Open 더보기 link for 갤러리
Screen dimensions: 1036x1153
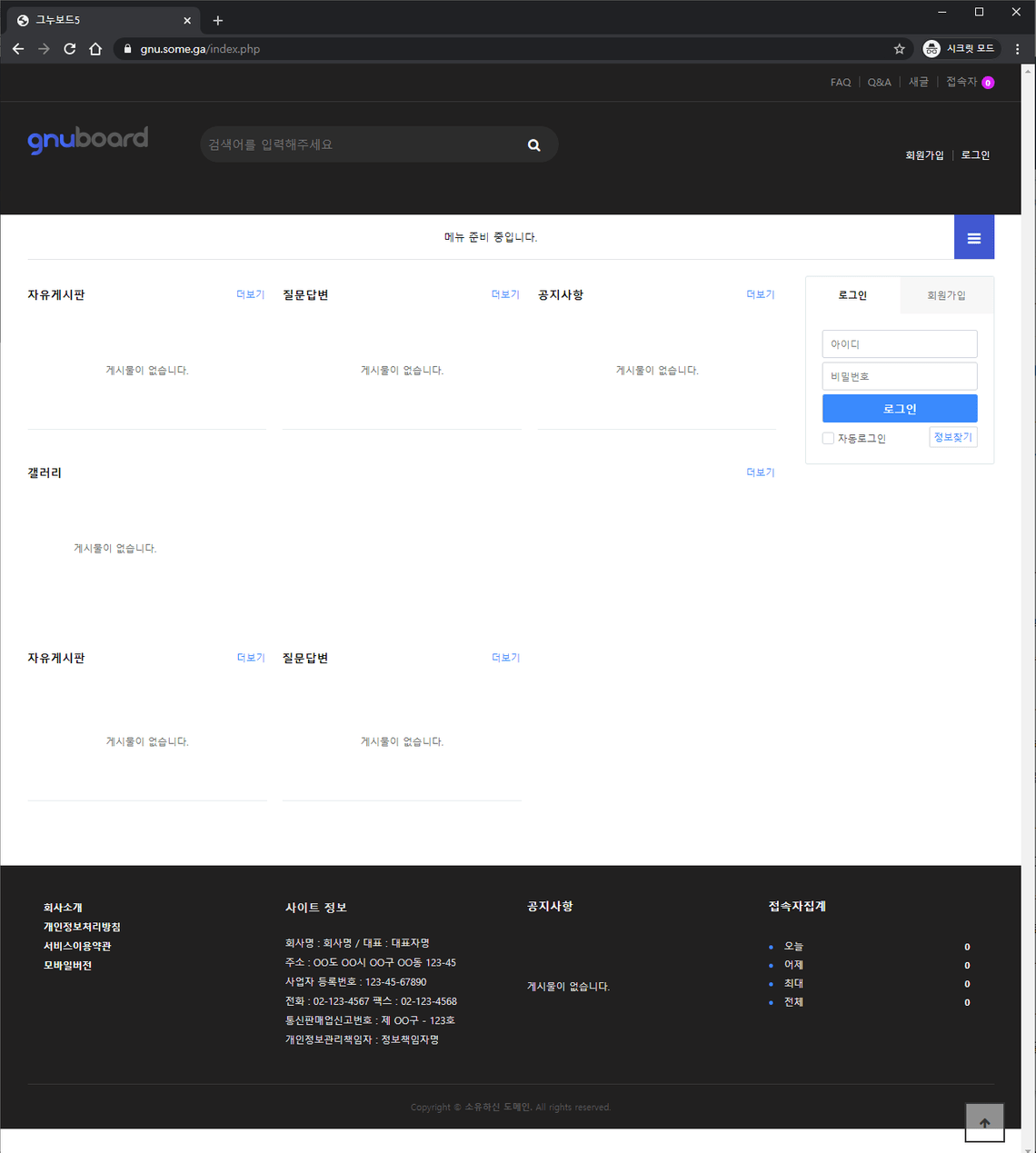pos(760,472)
